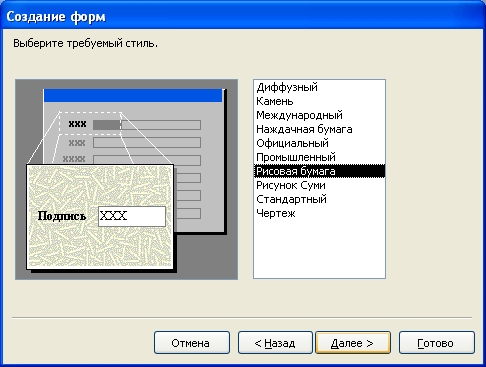Choose the Камень style in list
This screenshot has height=367, width=486.
click(319, 101)
